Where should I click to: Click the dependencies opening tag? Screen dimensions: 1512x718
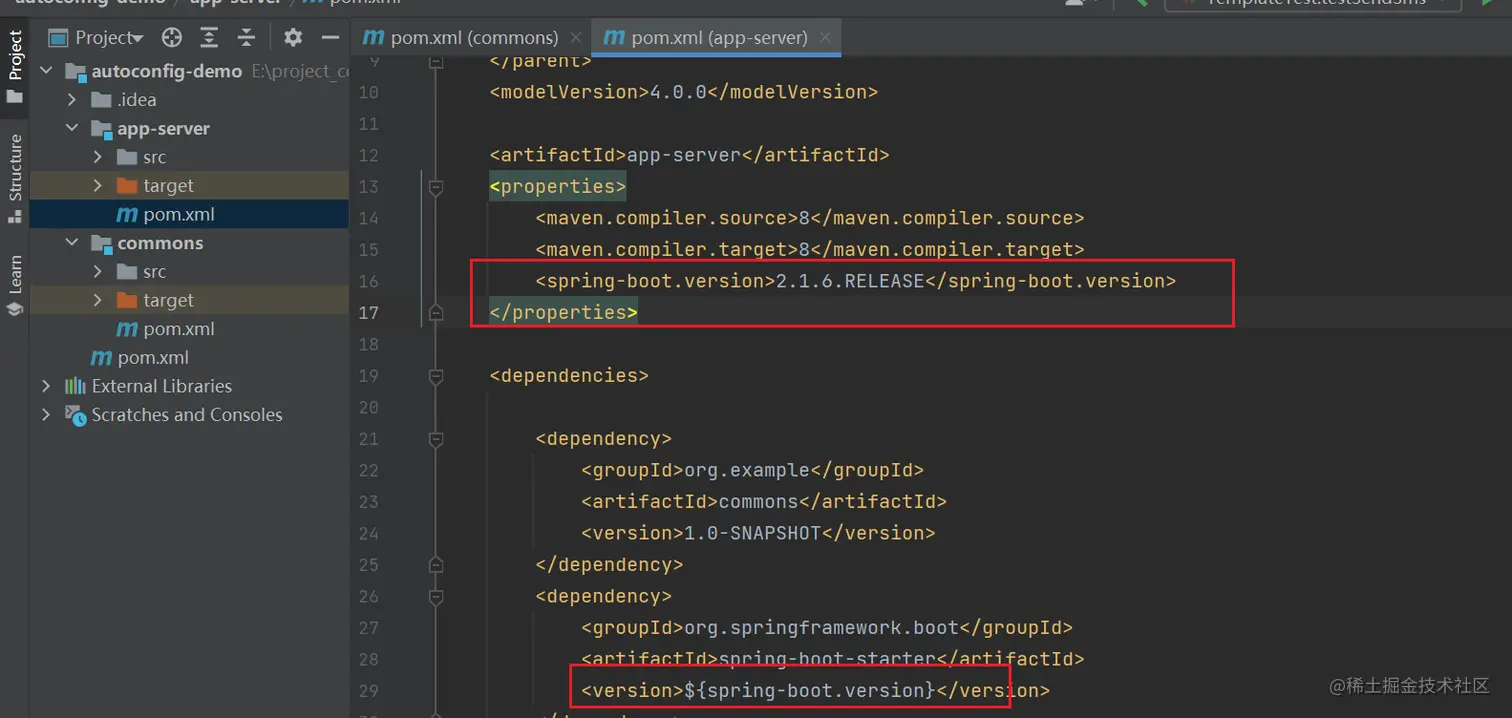click(x=569, y=376)
